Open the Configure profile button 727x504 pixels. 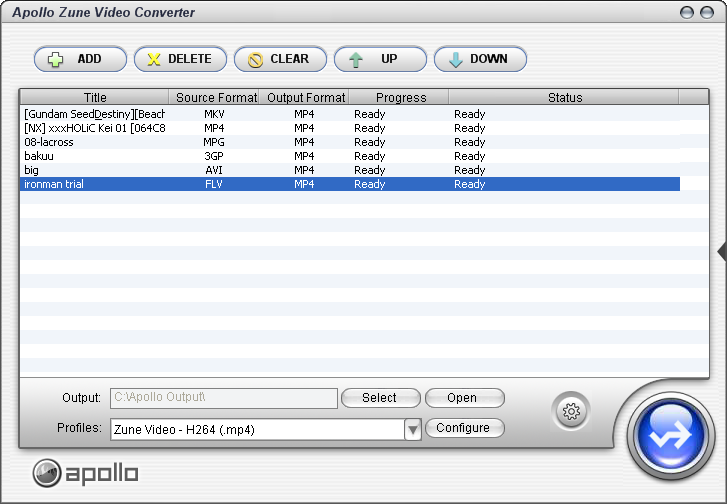point(464,428)
